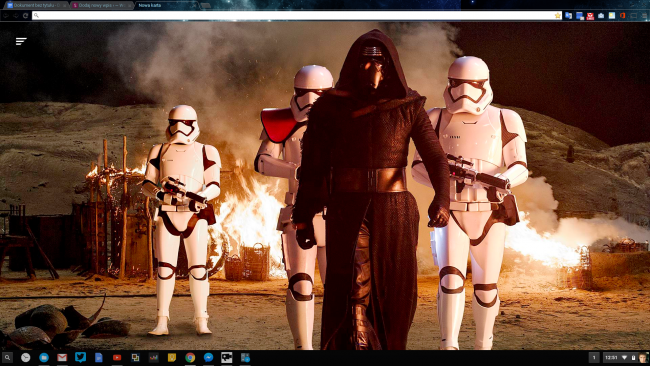The image size is (650, 366).
Task: Close the 'Dodaj nowy wpis' tab
Action: 129,5
